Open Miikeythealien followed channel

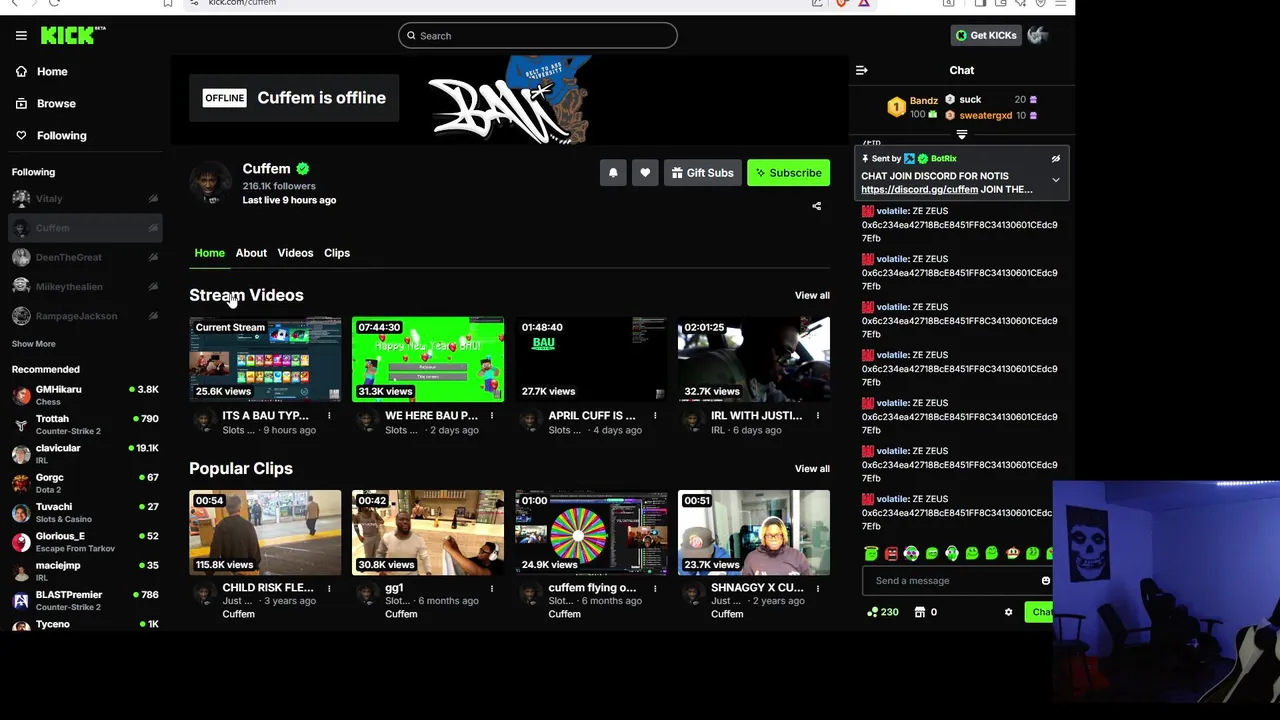point(83,287)
